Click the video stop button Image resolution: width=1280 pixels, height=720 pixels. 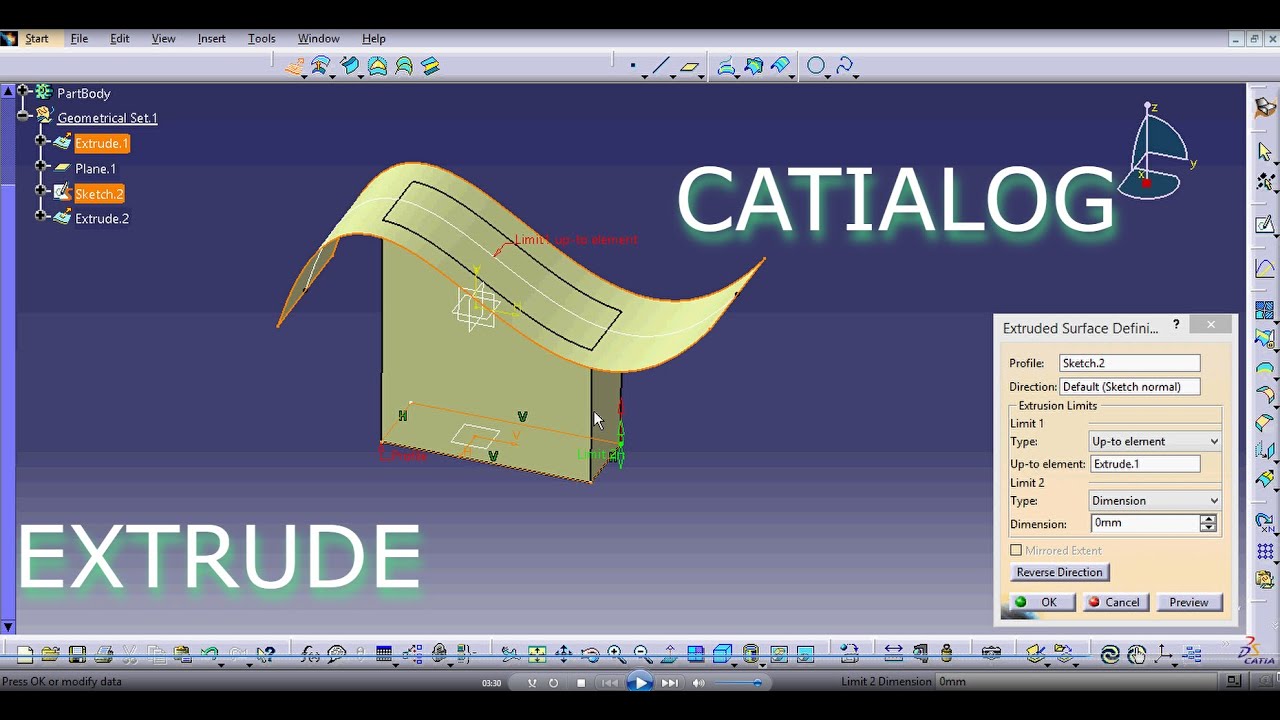point(581,683)
